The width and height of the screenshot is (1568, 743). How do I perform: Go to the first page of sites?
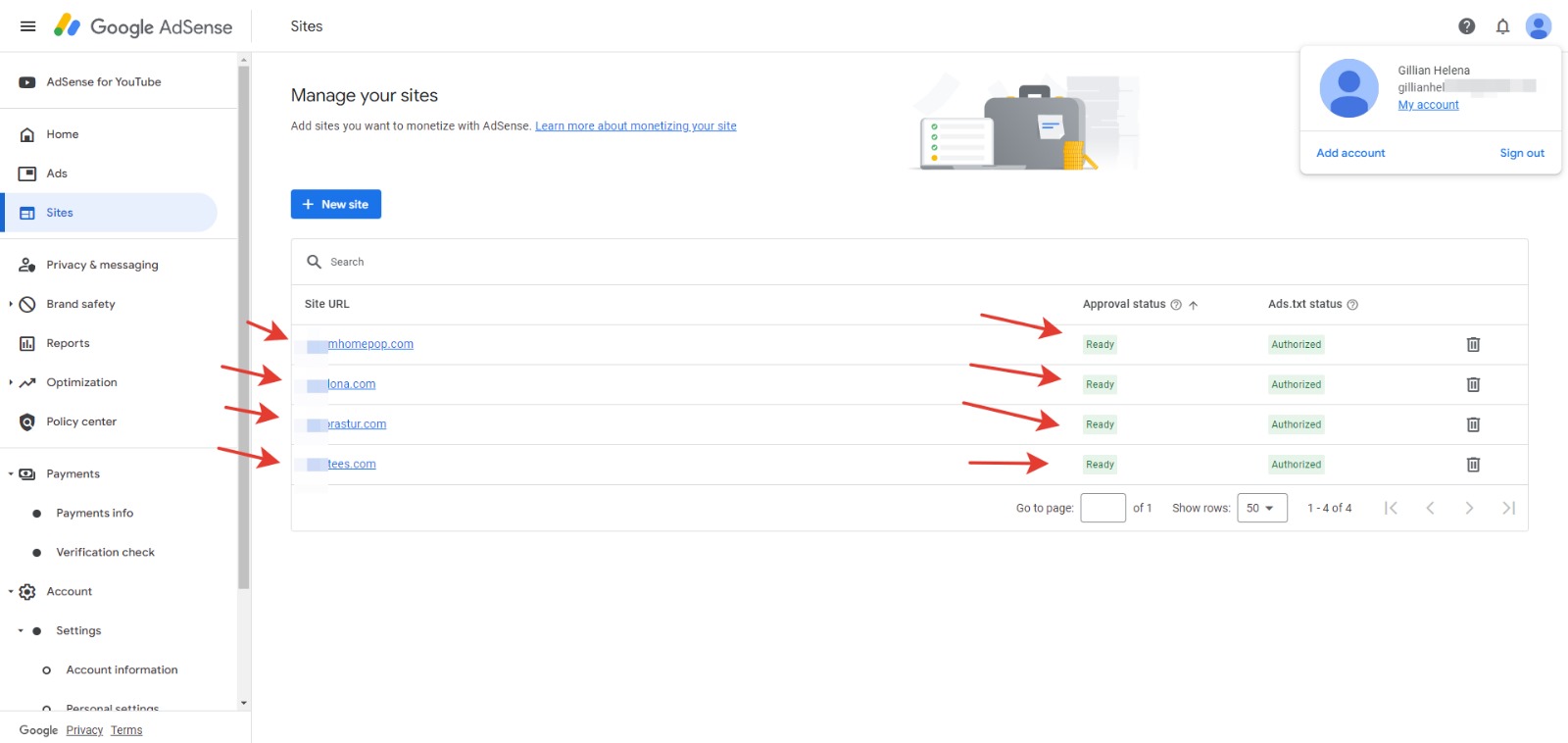pos(1391,508)
